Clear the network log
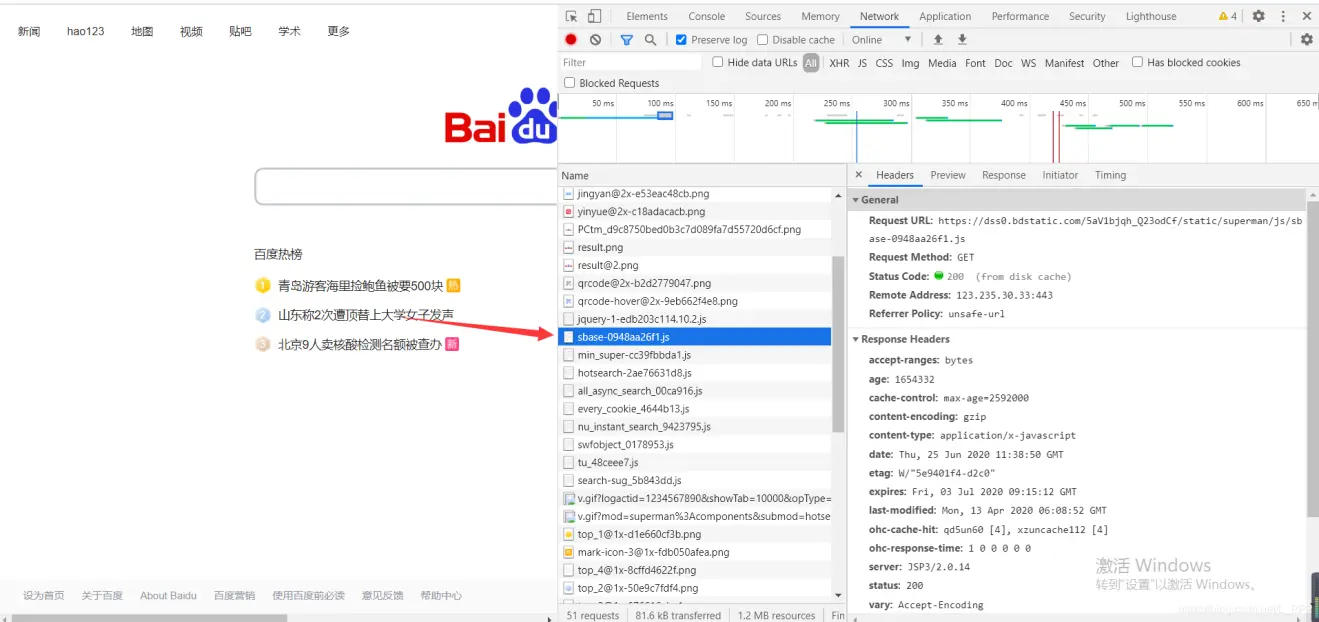The height and width of the screenshot is (622, 1319). pyautogui.click(x=595, y=40)
